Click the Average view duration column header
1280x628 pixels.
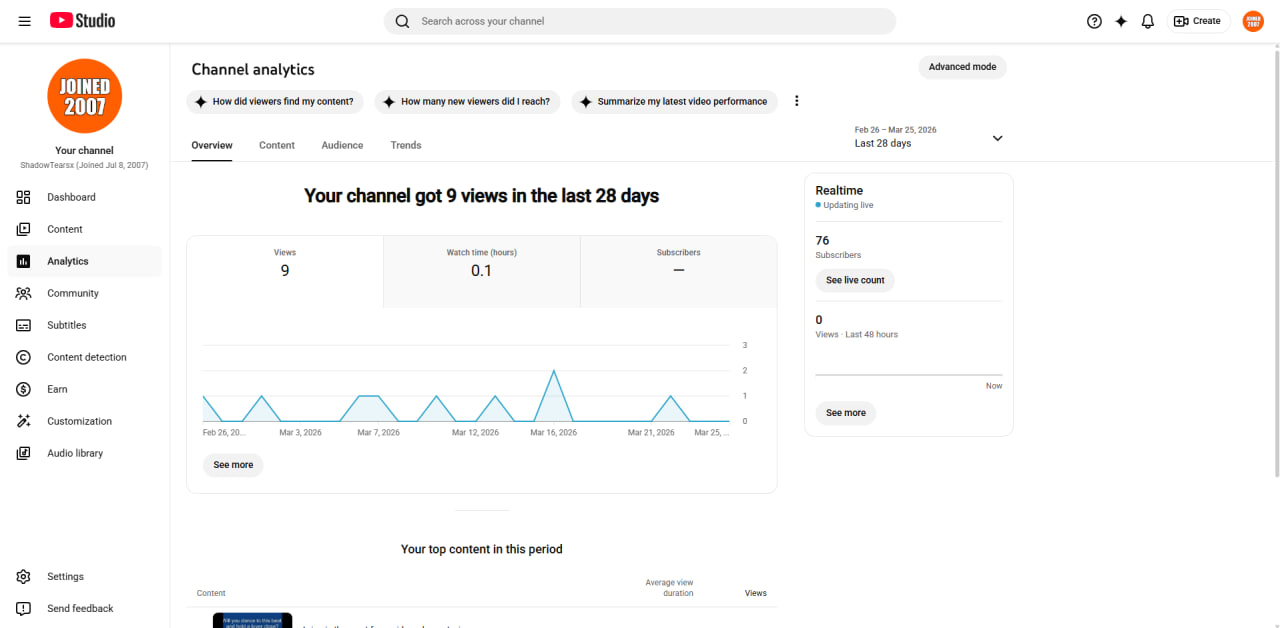click(x=669, y=588)
